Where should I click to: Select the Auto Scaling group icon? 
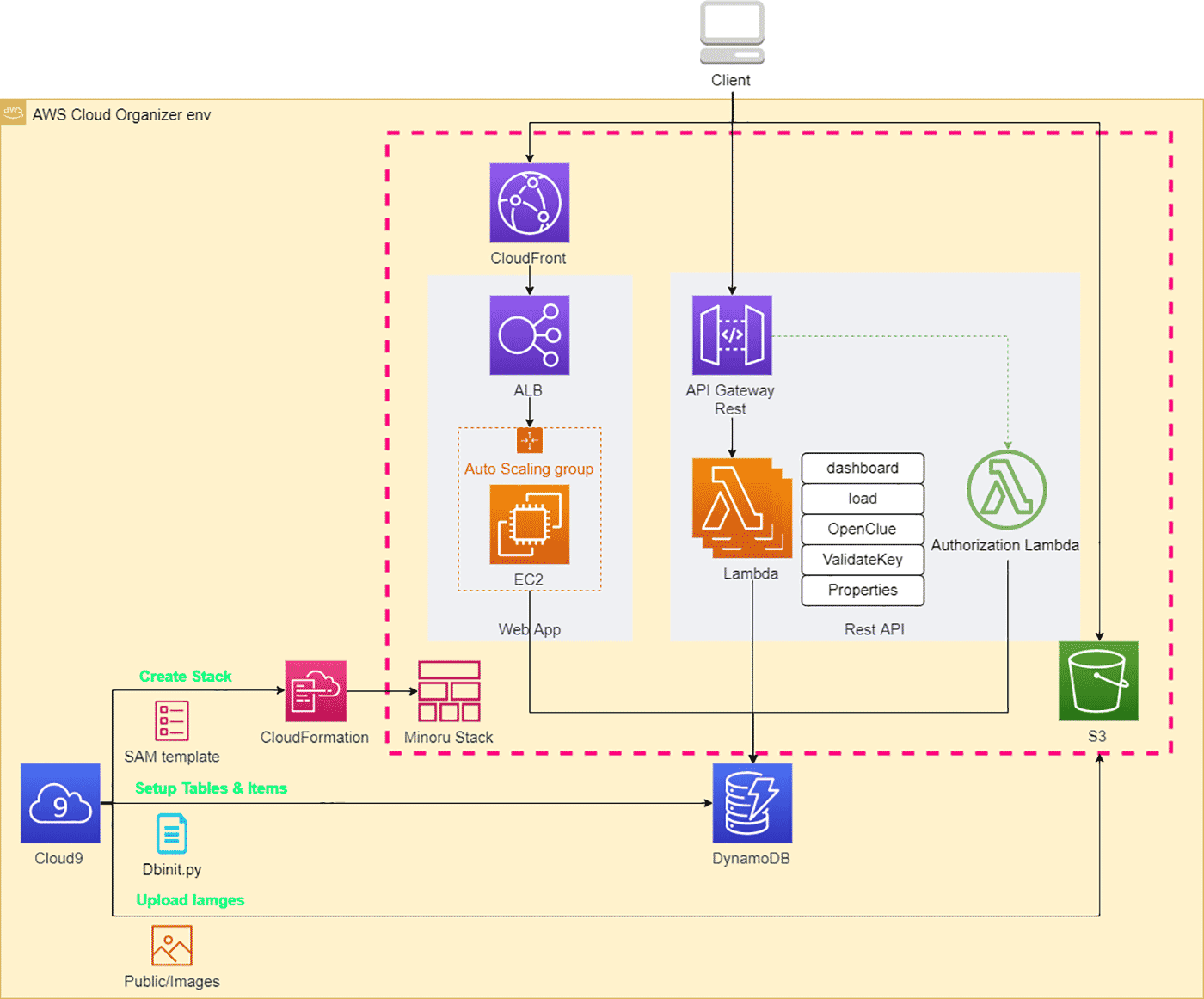click(530, 440)
